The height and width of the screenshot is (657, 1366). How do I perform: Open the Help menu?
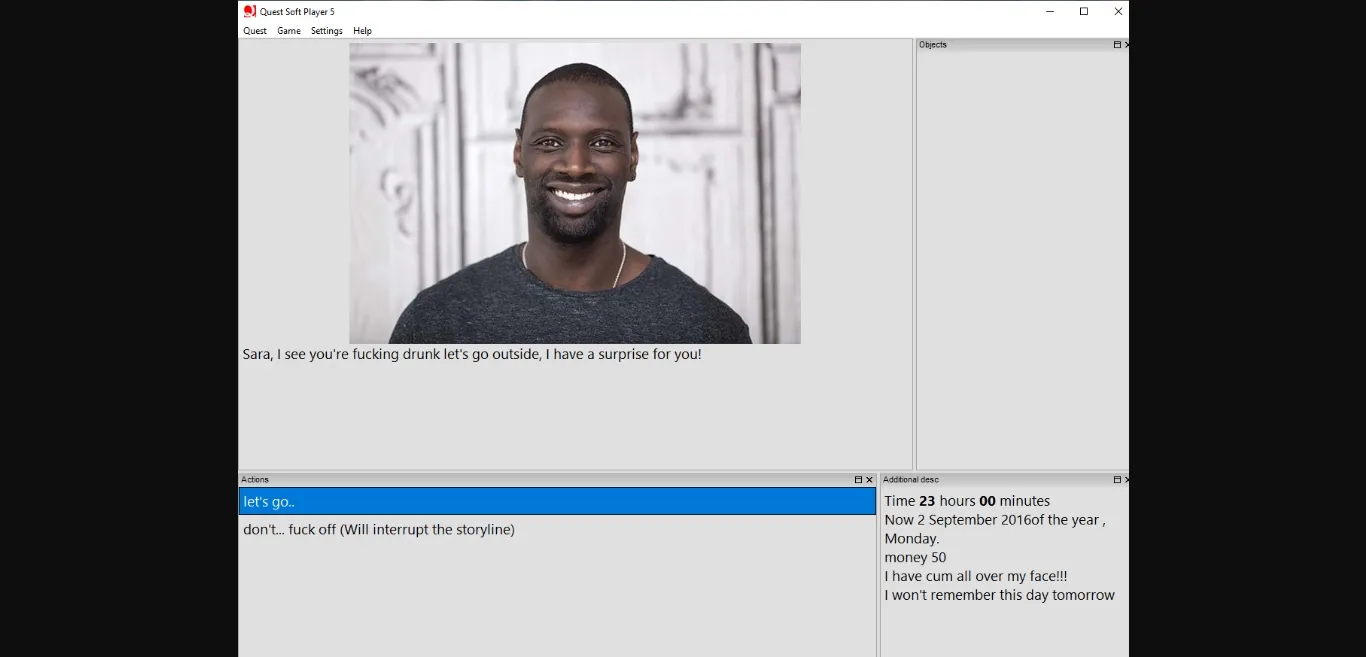(x=362, y=31)
